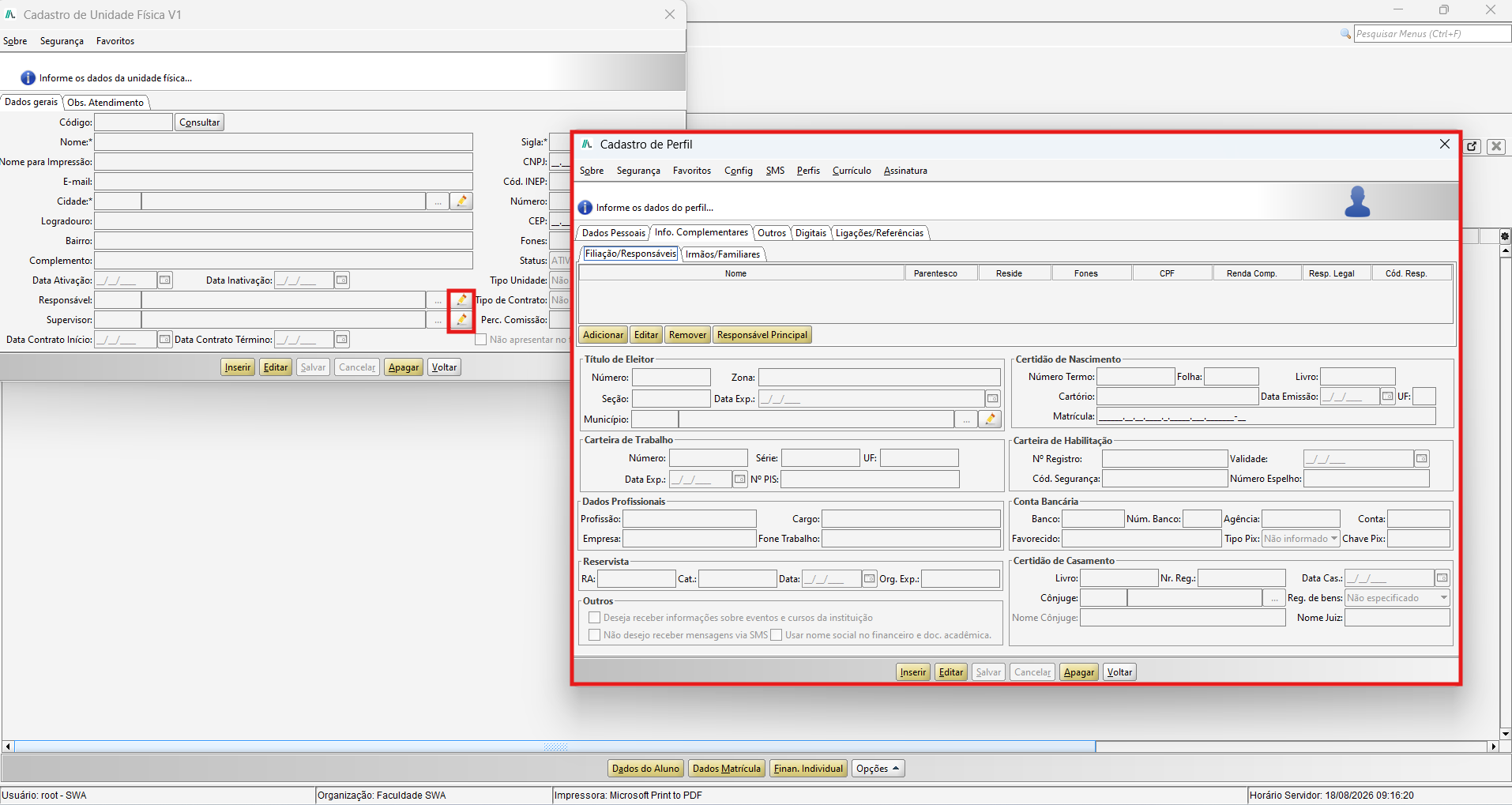The height and width of the screenshot is (805, 1512).
Task: Click the Nome field in Cadastro de Unidade Física
Action: [x=284, y=142]
